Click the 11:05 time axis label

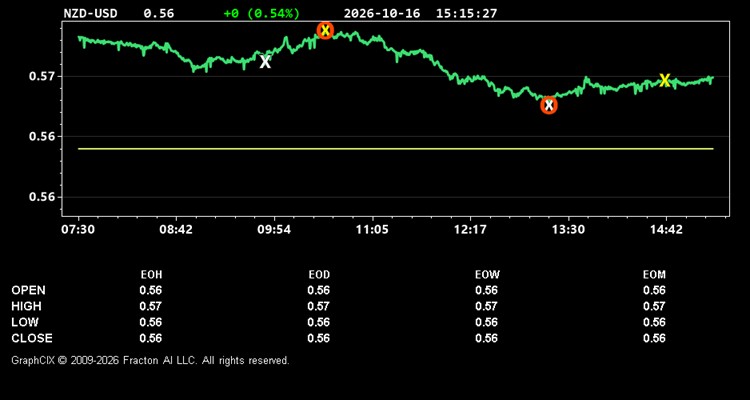[372, 229]
